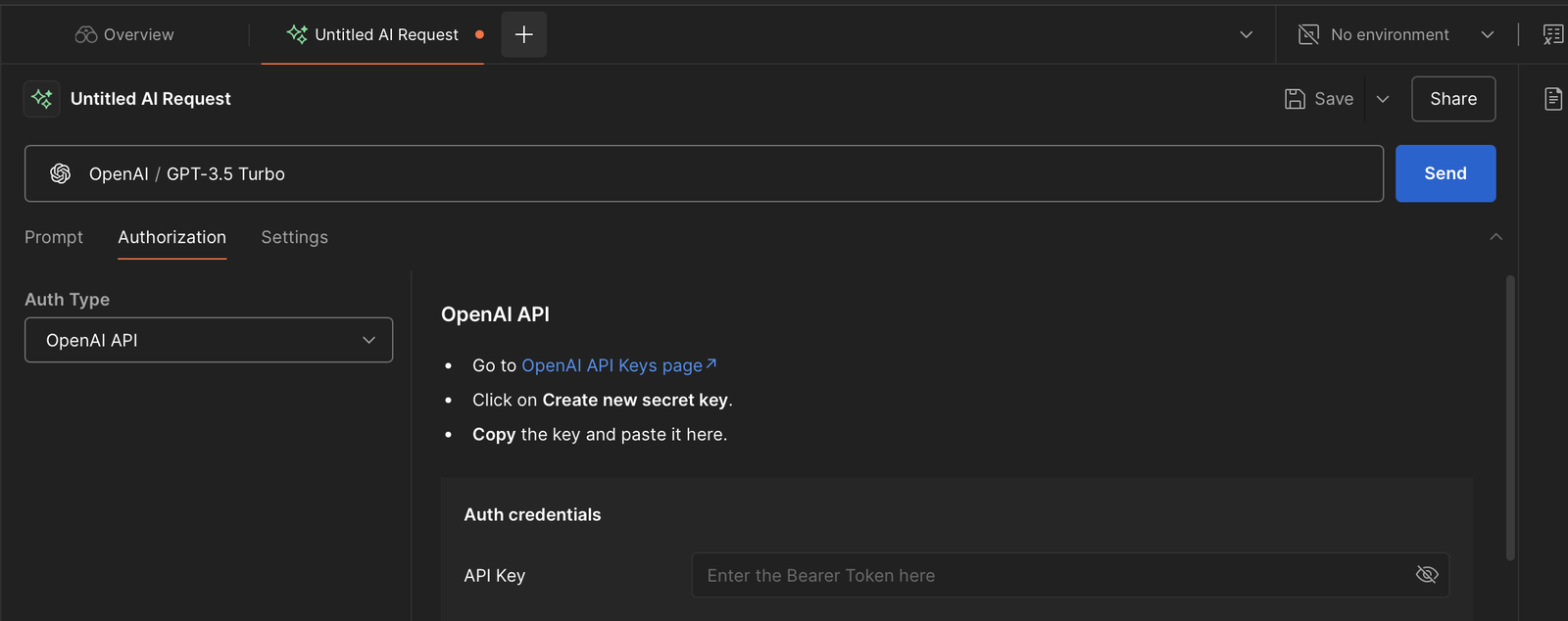Open a new tab with plus icon
This screenshot has width=1568, height=621.
524,35
